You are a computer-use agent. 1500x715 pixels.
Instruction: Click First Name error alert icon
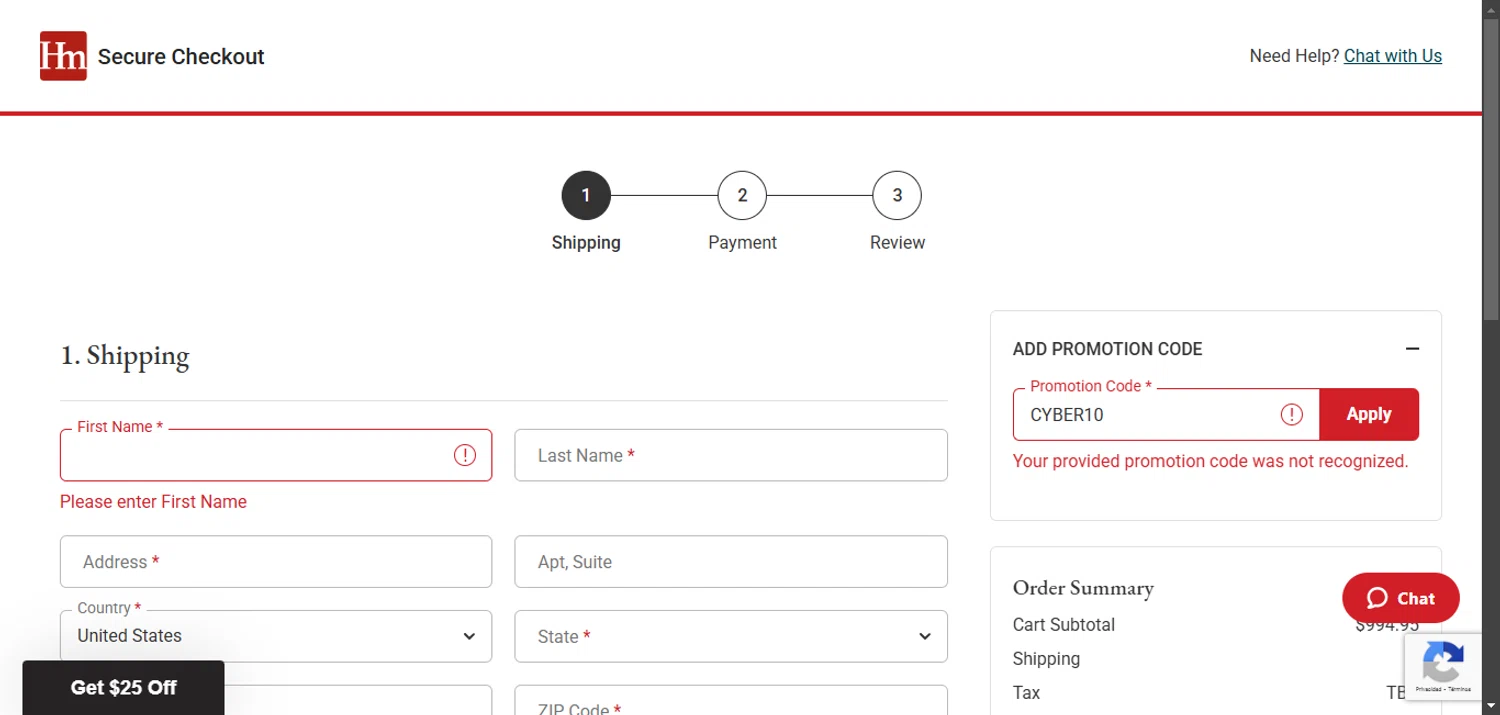click(465, 455)
